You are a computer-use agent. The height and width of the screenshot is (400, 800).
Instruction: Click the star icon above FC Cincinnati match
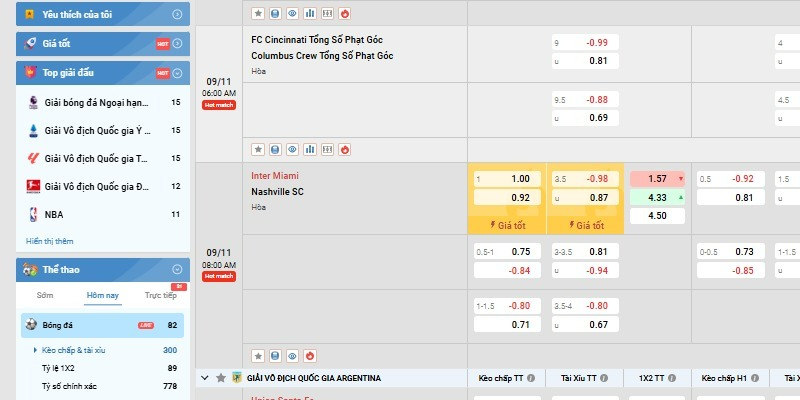click(257, 14)
